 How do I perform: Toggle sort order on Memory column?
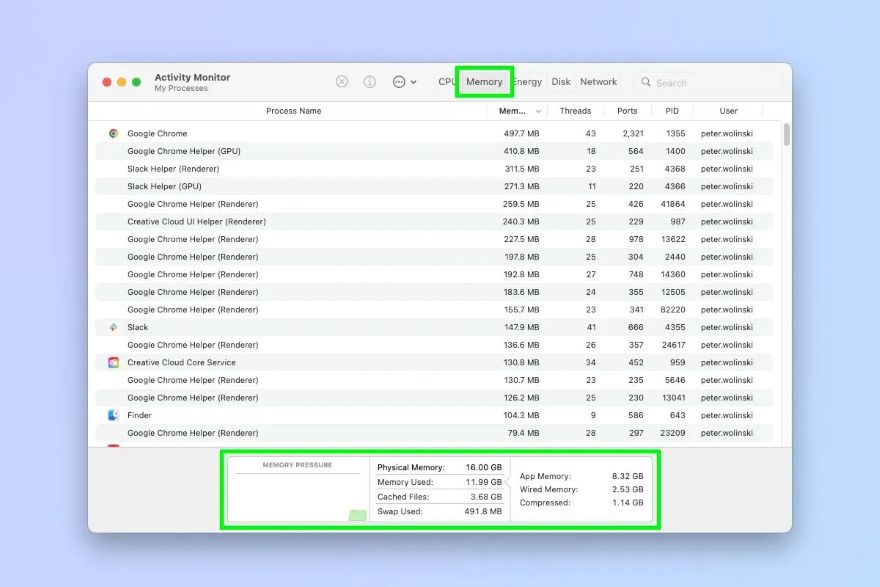[x=519, y=111]
